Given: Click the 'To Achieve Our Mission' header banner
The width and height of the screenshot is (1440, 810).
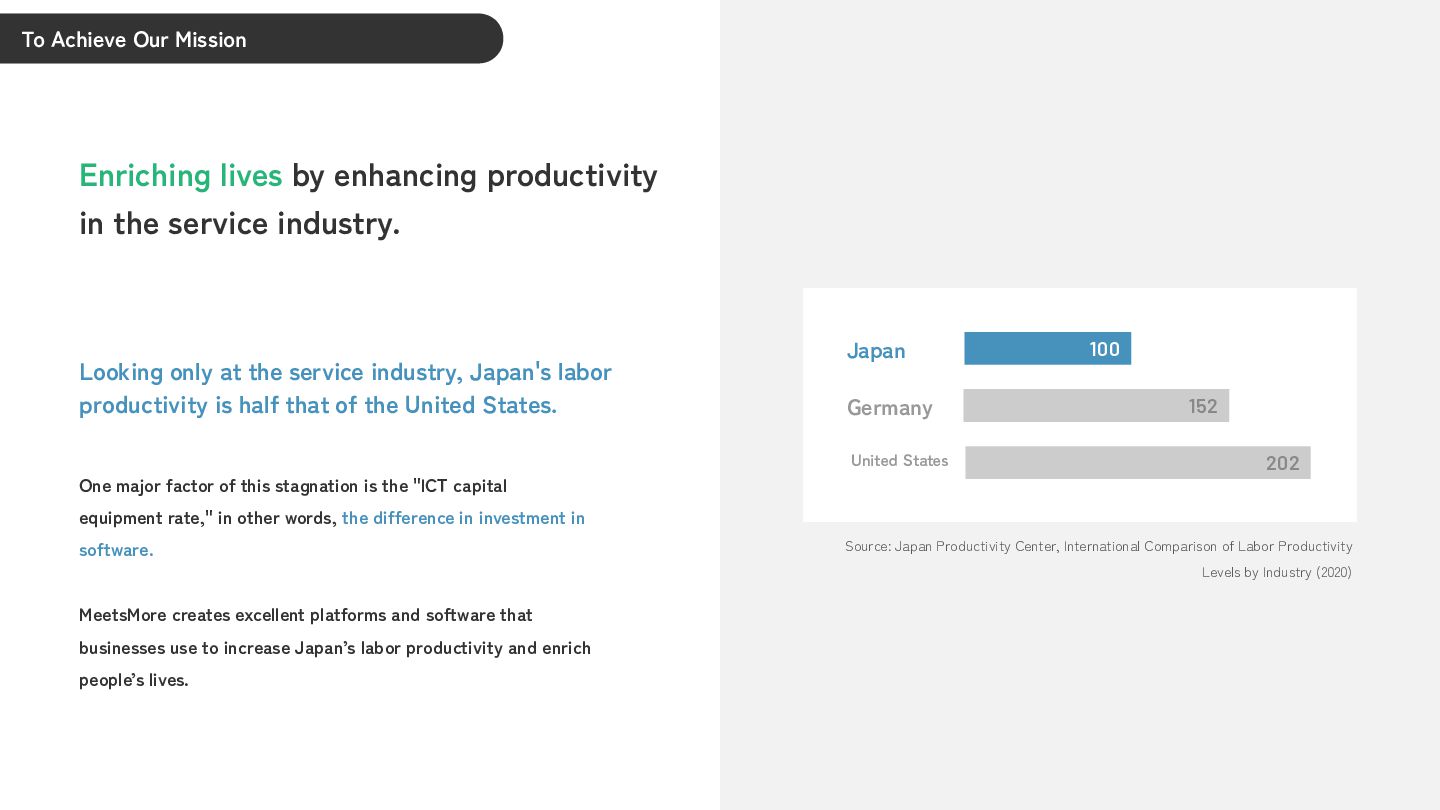Looking at the screenshot, I should [250, 39].
